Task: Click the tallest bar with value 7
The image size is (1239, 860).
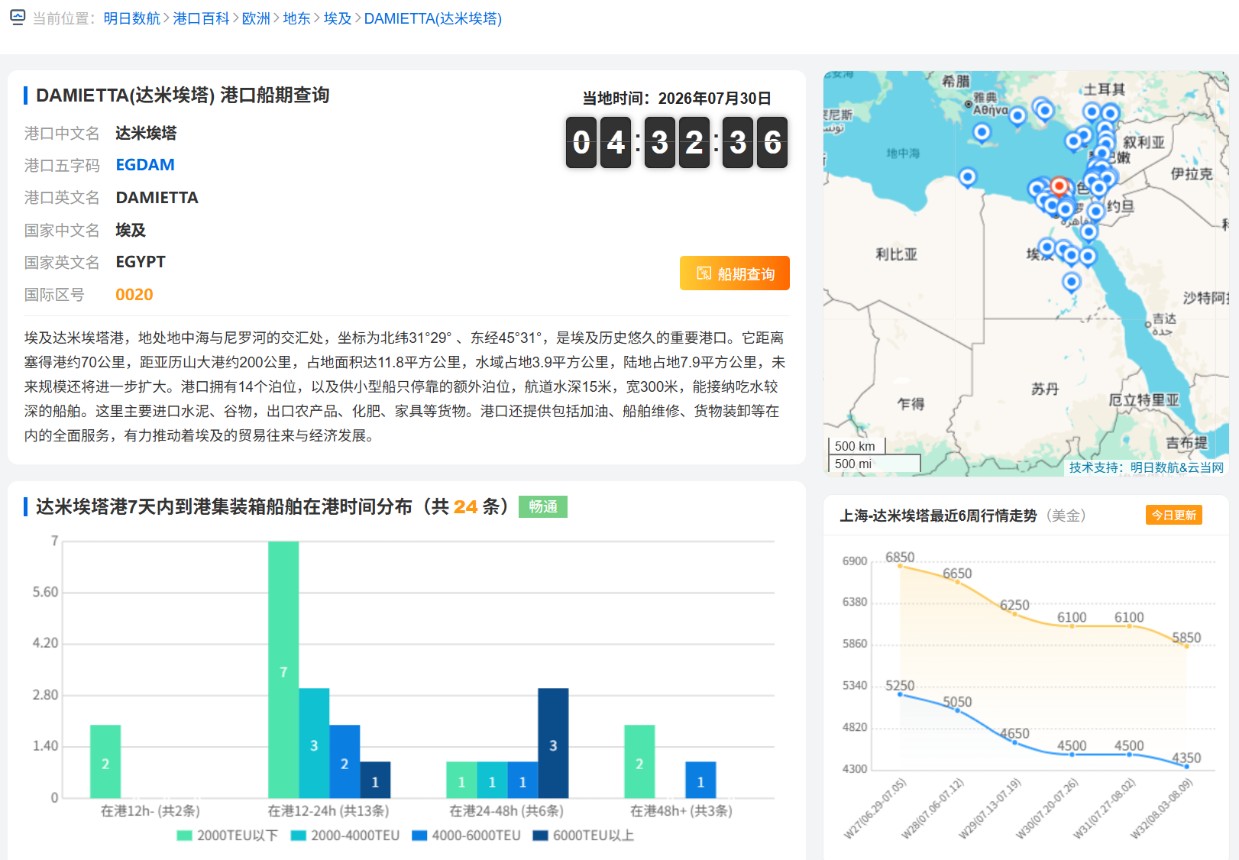Action: coord(284,670)
